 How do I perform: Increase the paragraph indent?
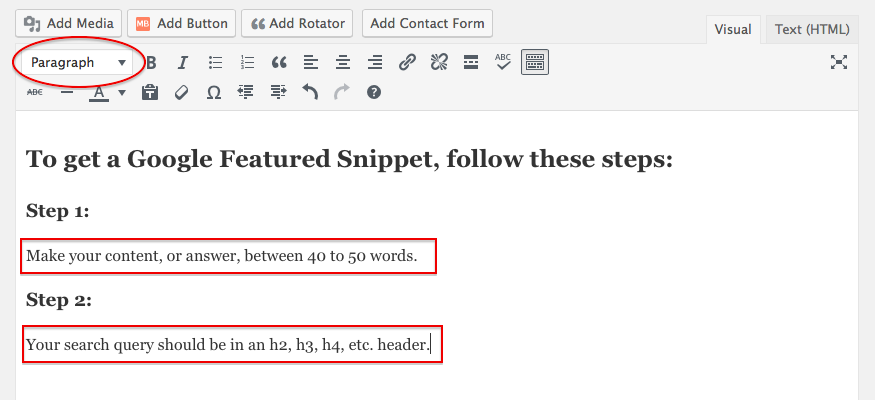[278, 92]
